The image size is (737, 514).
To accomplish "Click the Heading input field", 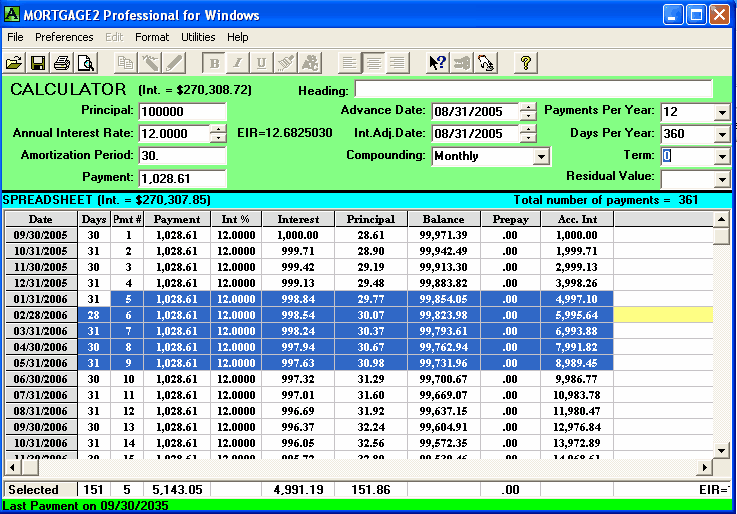I will [533, 90].
